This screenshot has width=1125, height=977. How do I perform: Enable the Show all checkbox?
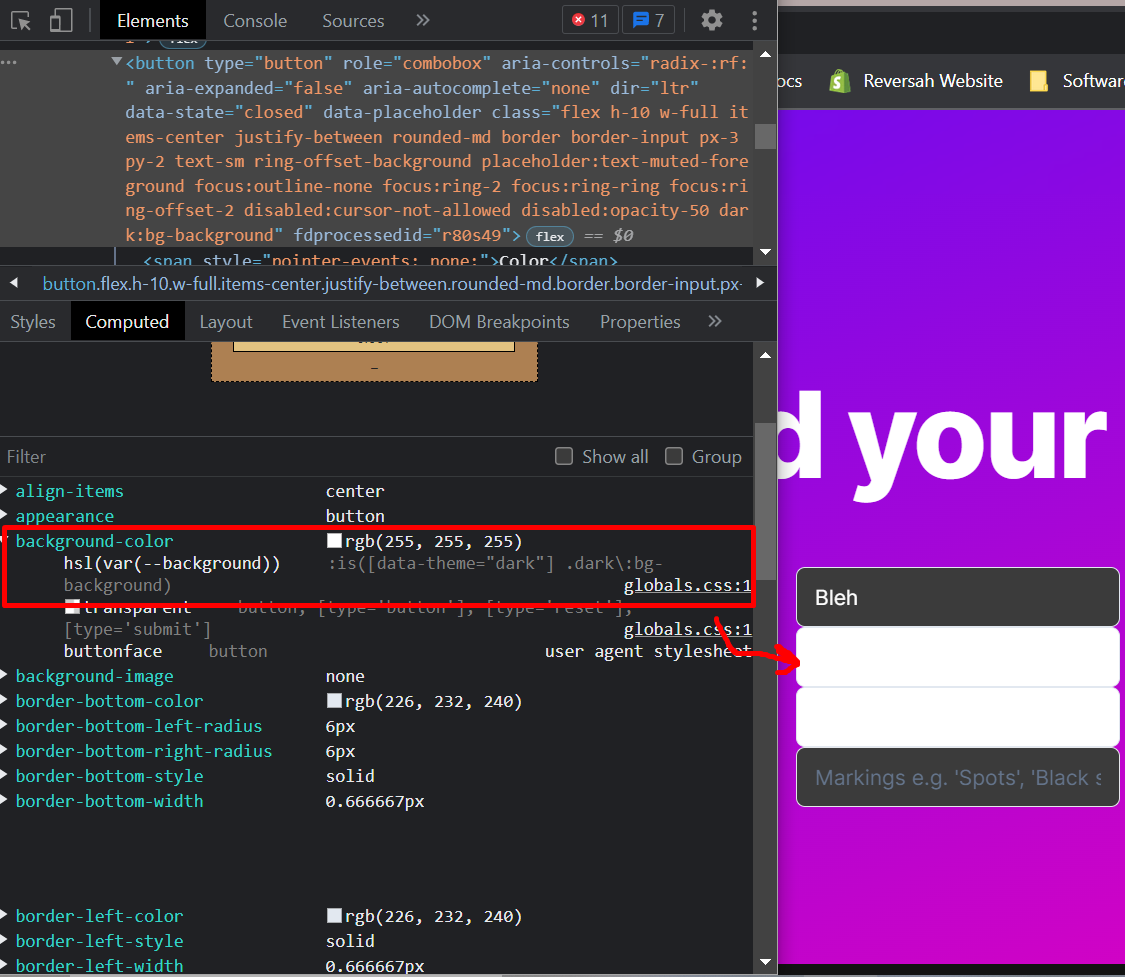(564, 456)
